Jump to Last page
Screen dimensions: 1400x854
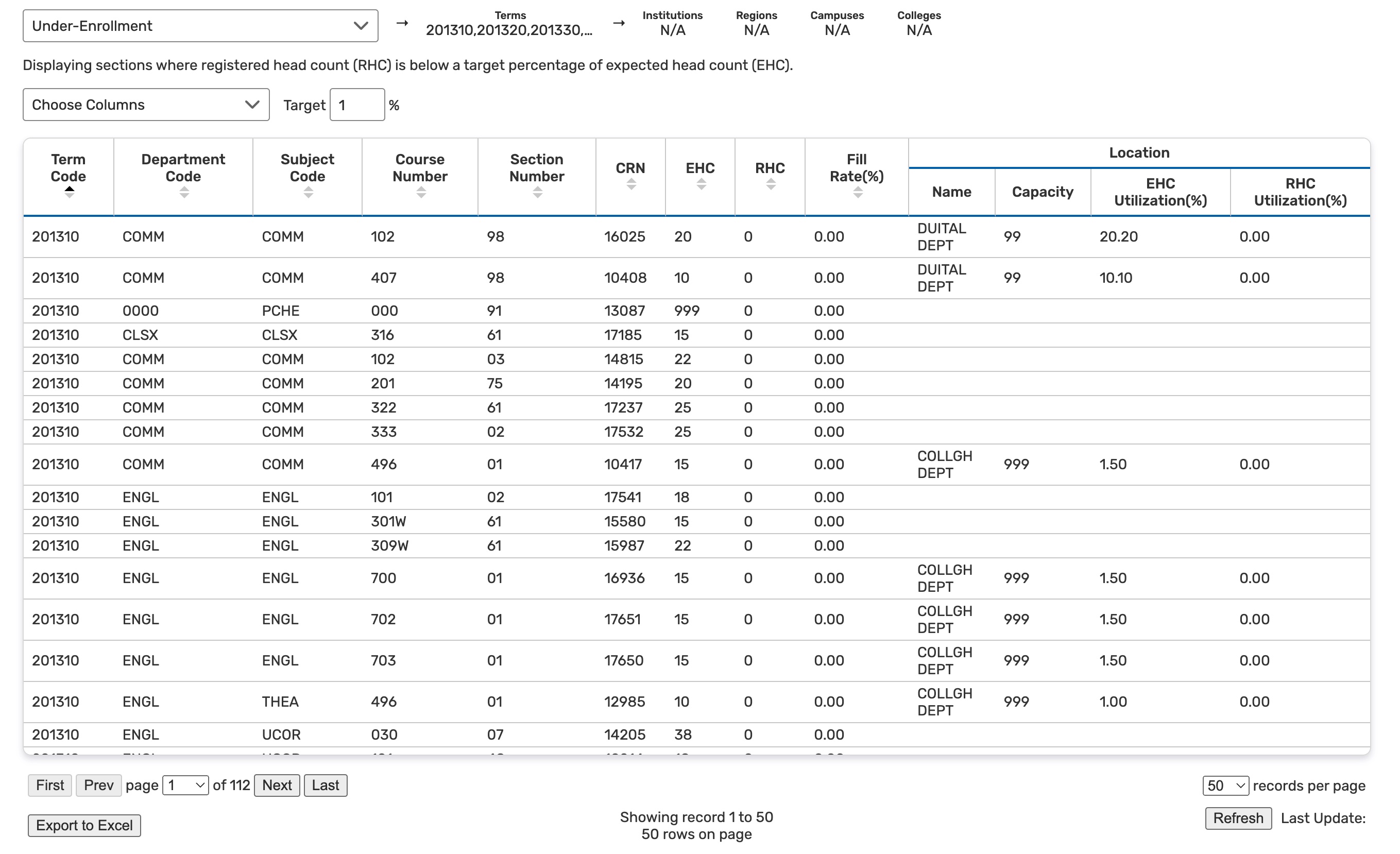tap(325, 786)
